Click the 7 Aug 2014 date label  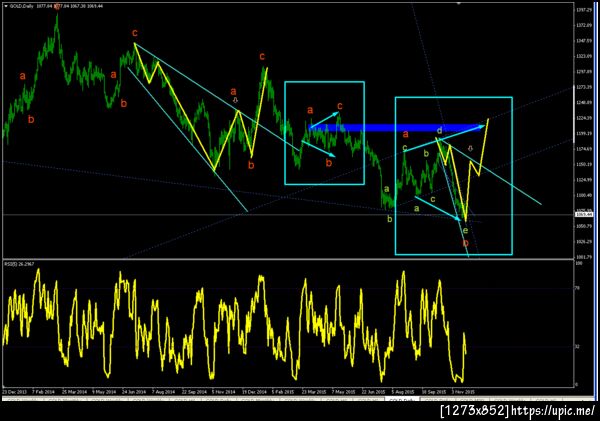[x=163, y=392]
